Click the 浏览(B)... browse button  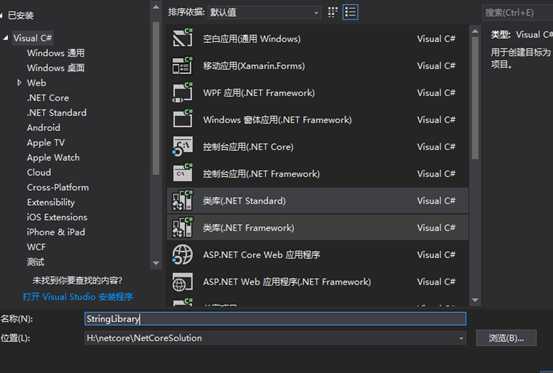tap(506, 338)
